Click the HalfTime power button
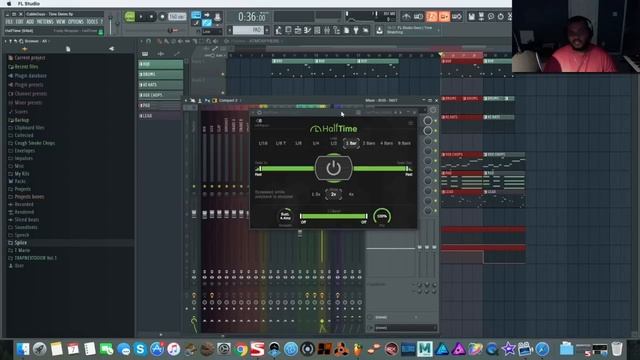This screenshot has height=360, width=640. [x=333, y=168]
